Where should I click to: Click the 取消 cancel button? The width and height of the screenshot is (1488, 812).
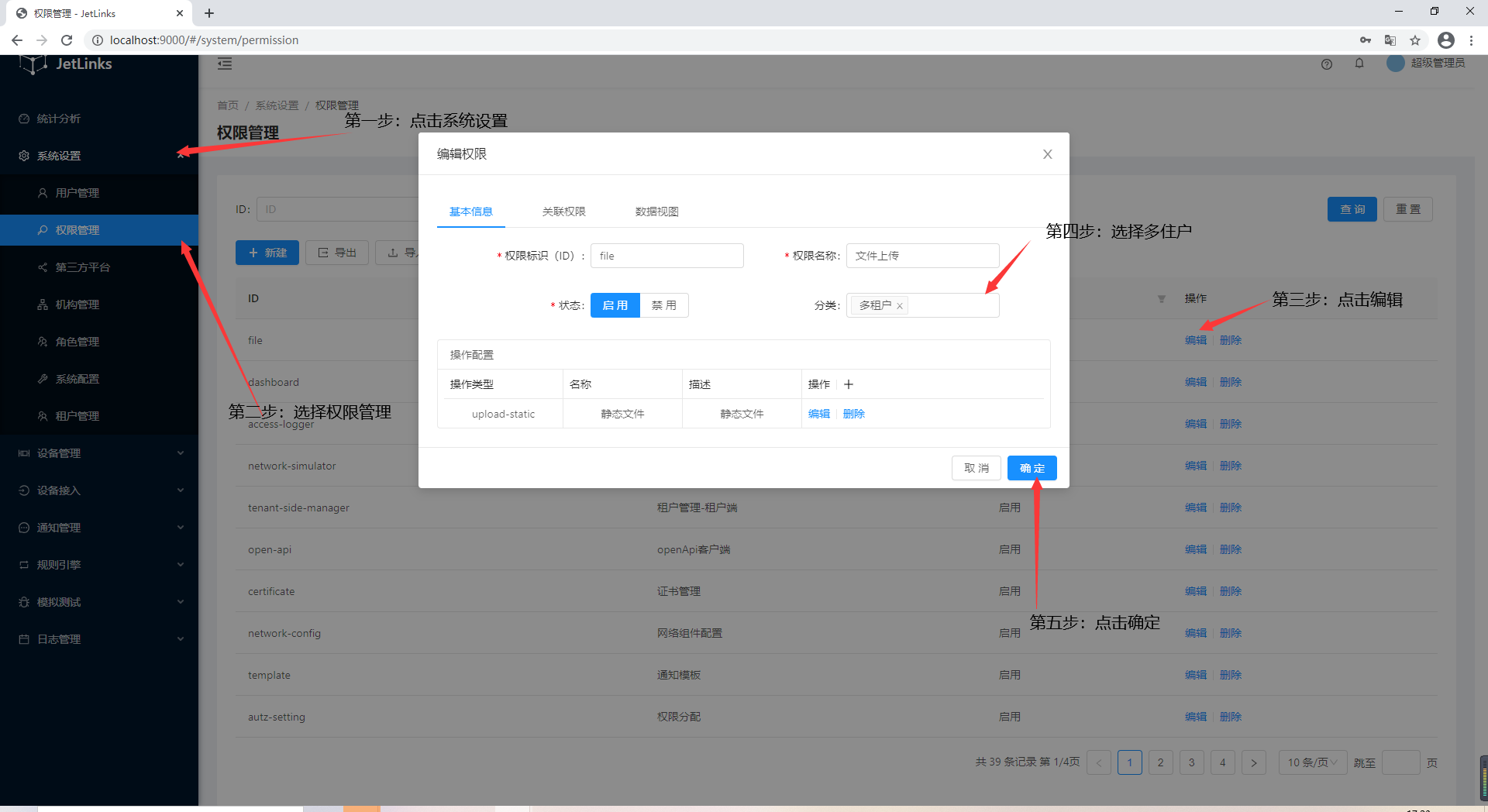976,468
